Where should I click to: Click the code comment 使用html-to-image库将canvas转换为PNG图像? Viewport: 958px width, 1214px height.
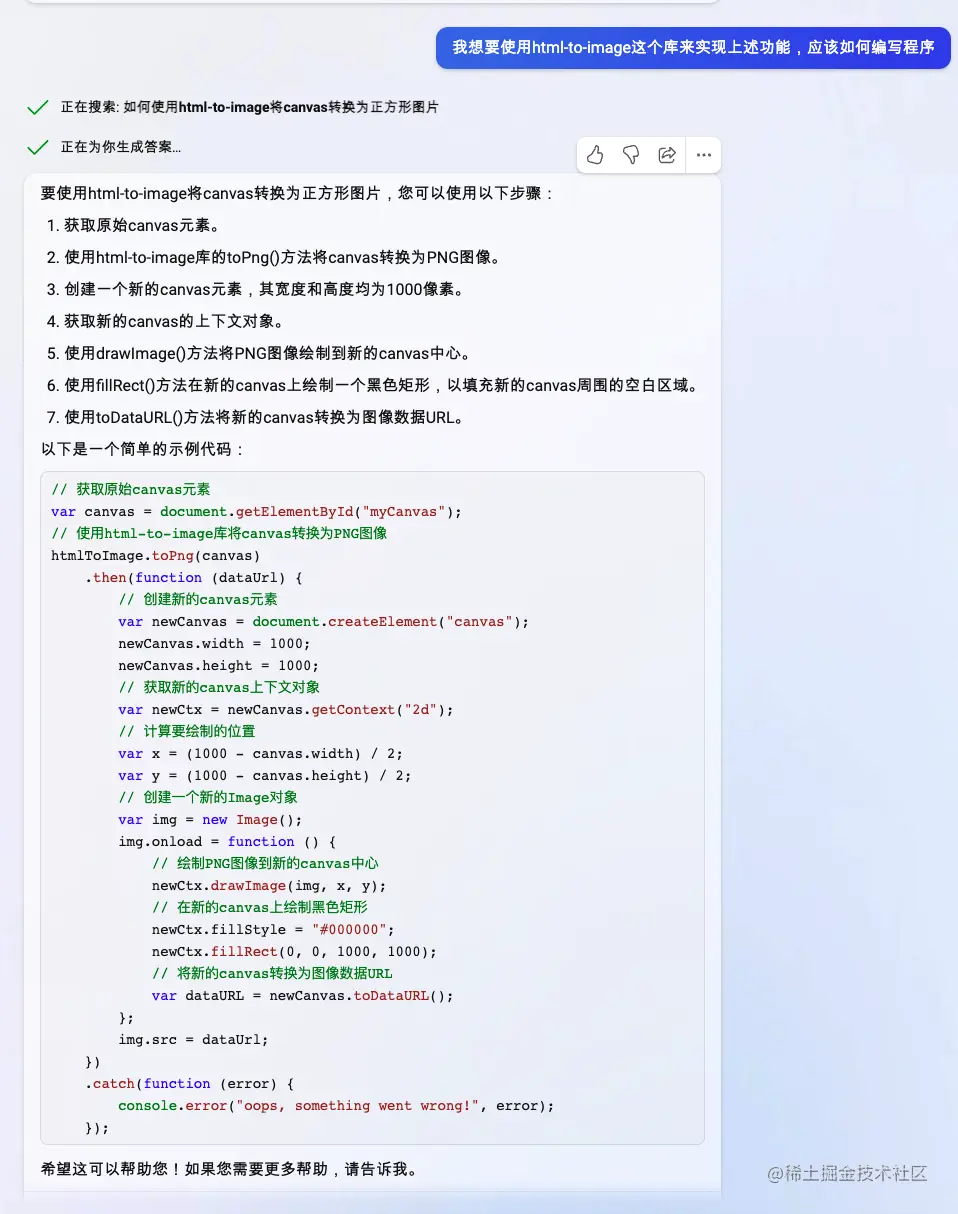click(x=219, y=533)
